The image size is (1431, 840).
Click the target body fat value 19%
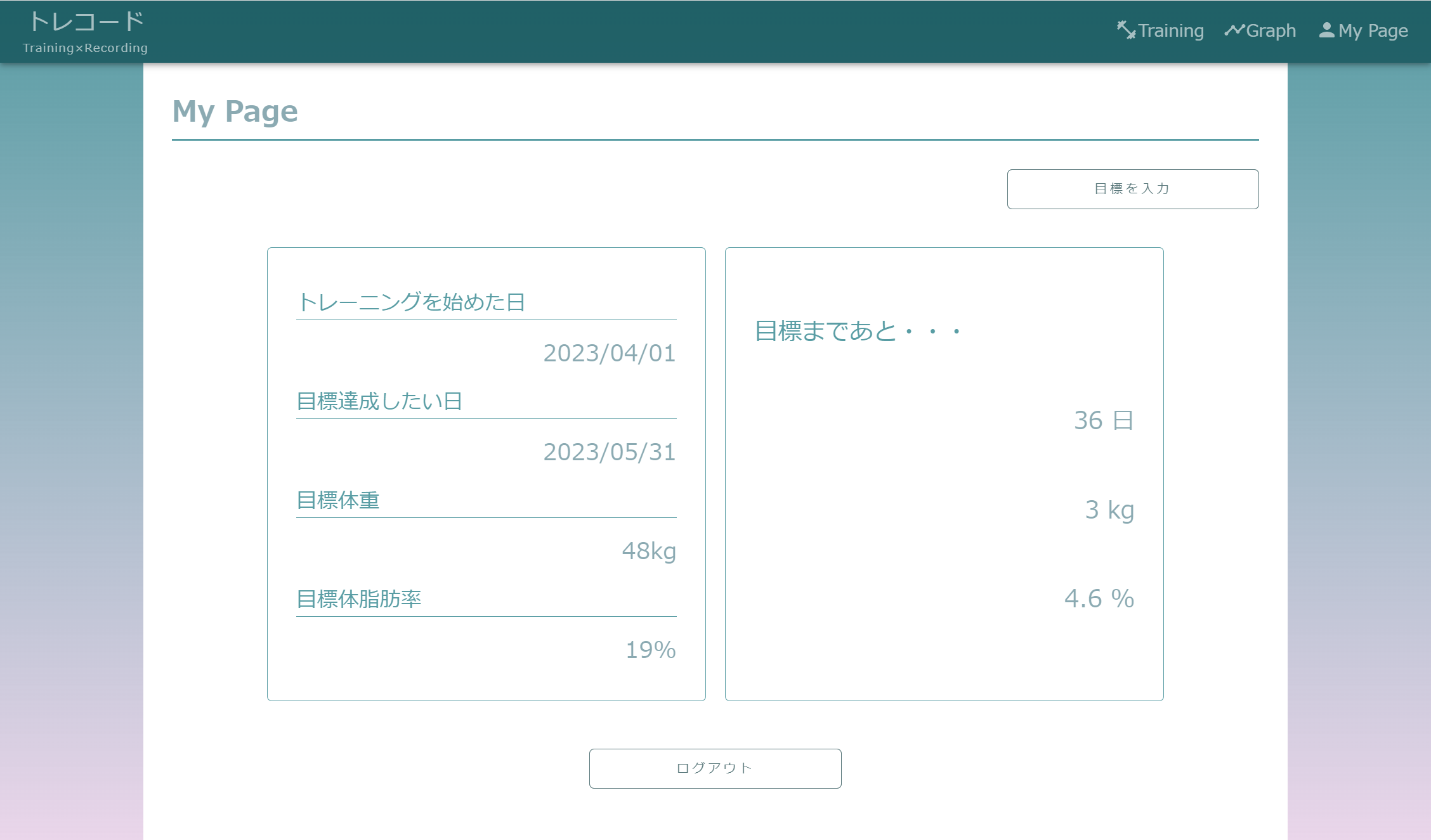click(x=650, y=649)
